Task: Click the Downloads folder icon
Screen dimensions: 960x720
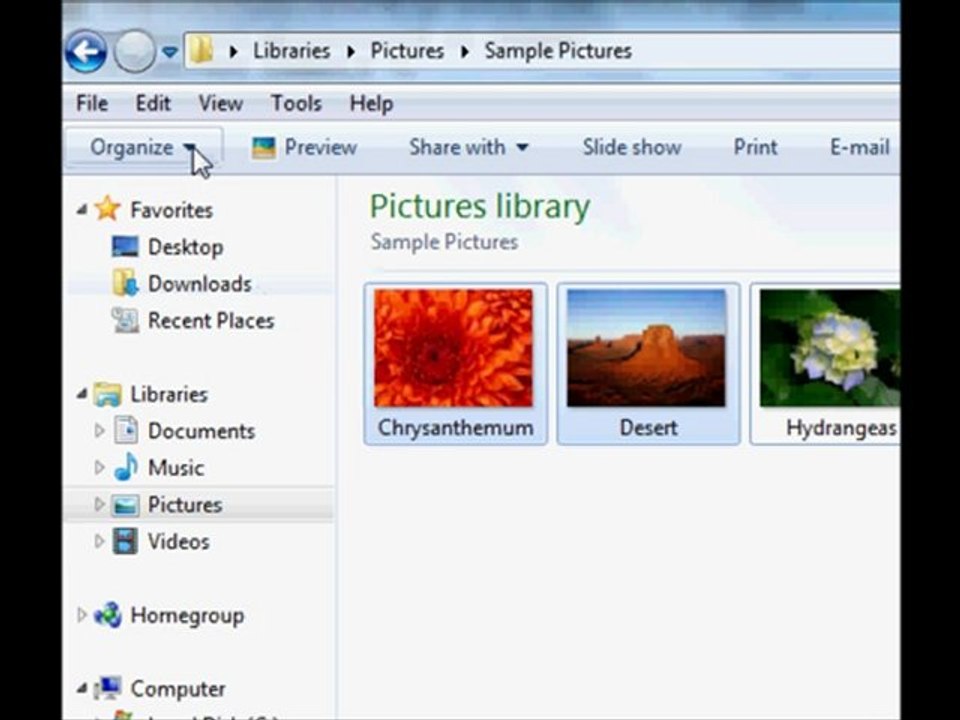Action: (125, 283)
